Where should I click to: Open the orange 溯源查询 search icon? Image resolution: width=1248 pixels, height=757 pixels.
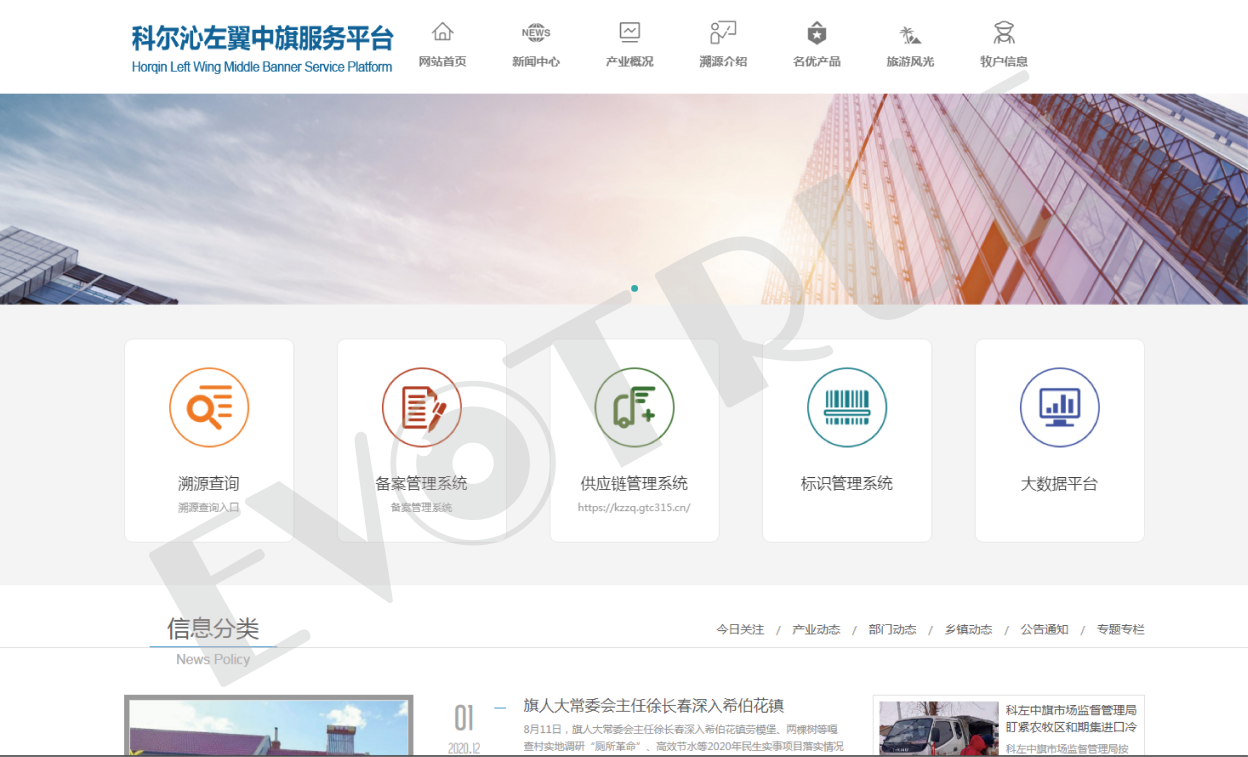coord(209,407)
